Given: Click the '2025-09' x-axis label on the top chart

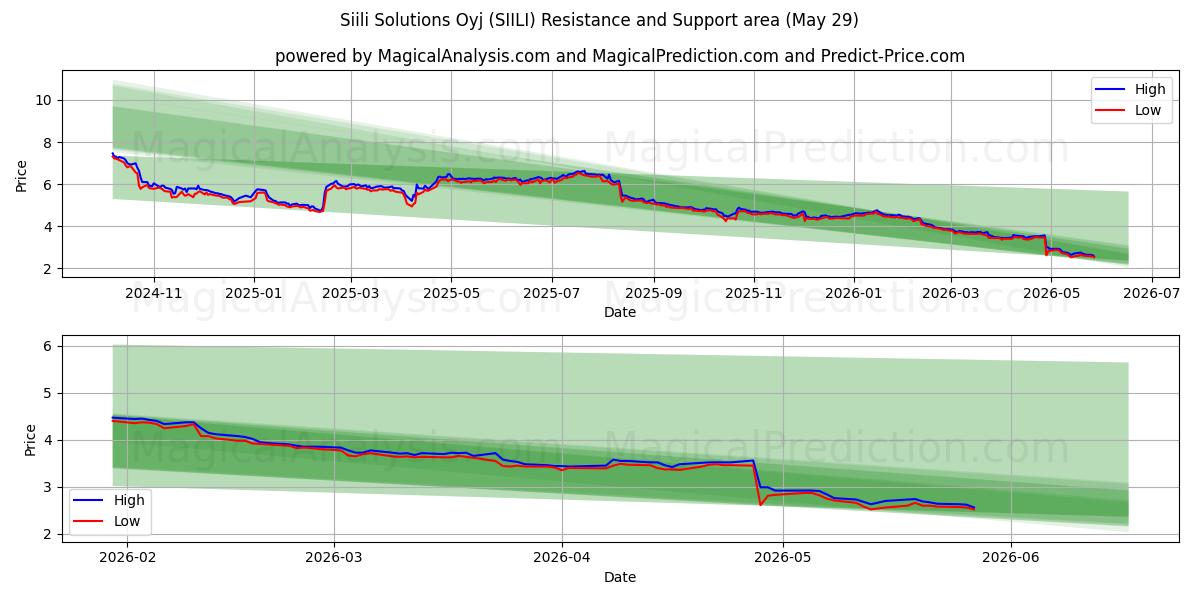Looking at the screenshot, I should click(654, 294).
